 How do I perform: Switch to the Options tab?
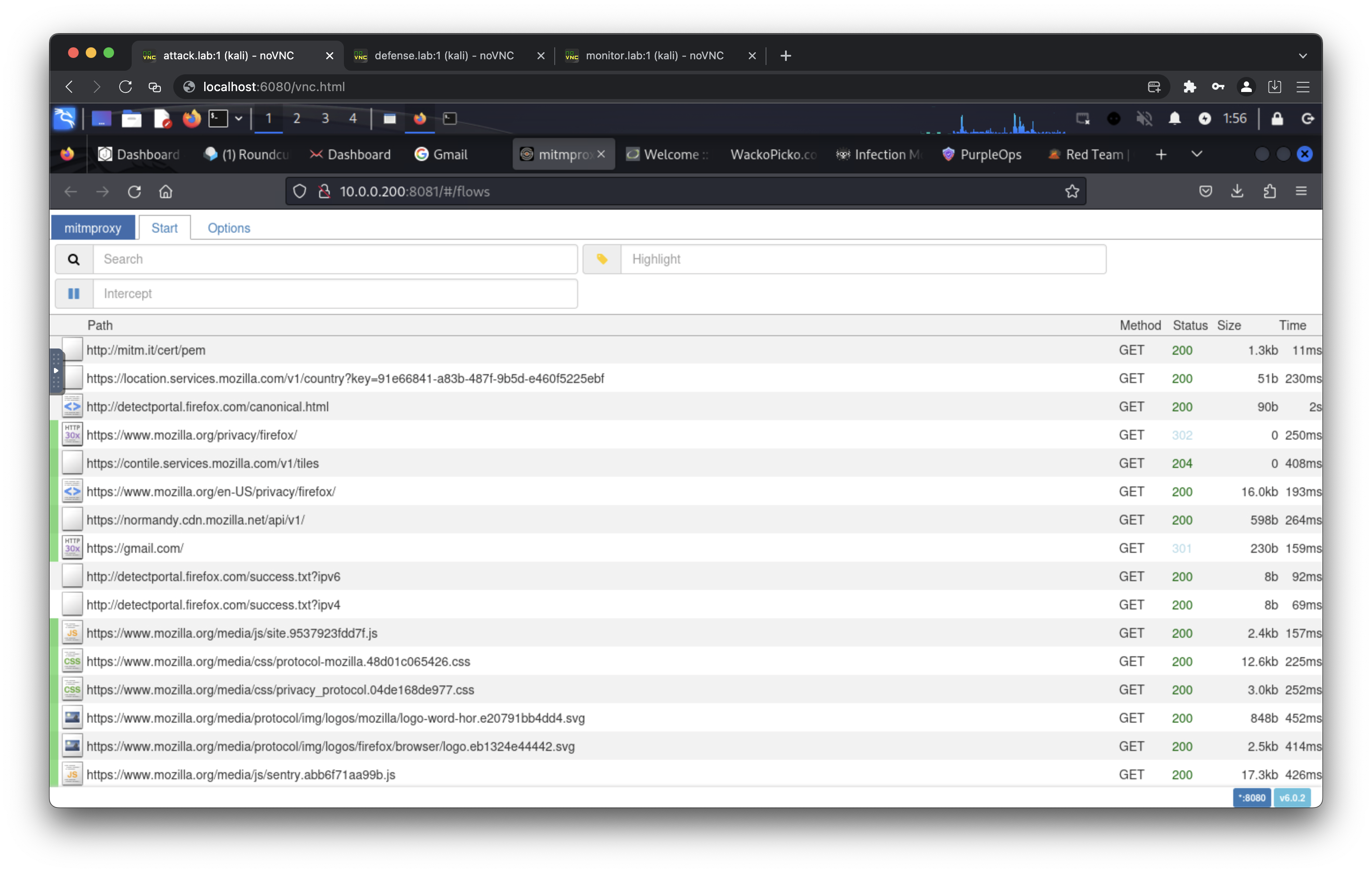click(x=229, y=228)
